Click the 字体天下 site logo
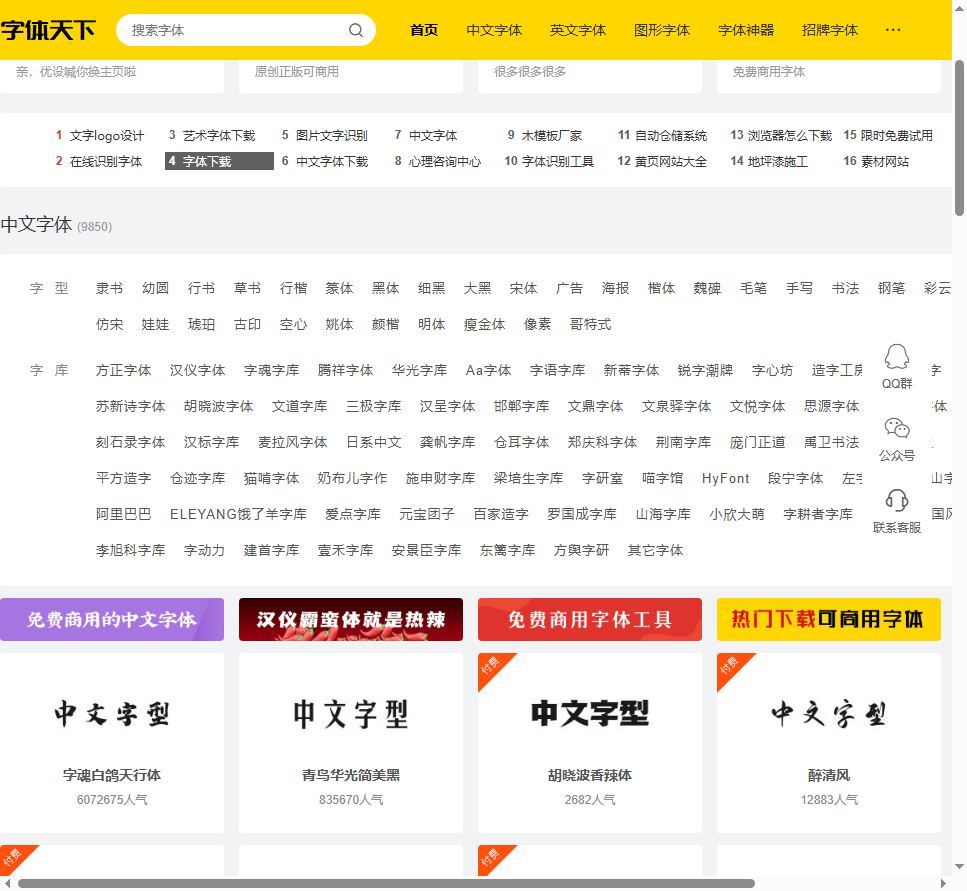Screen dimensions: 967x891 [48, 30]
